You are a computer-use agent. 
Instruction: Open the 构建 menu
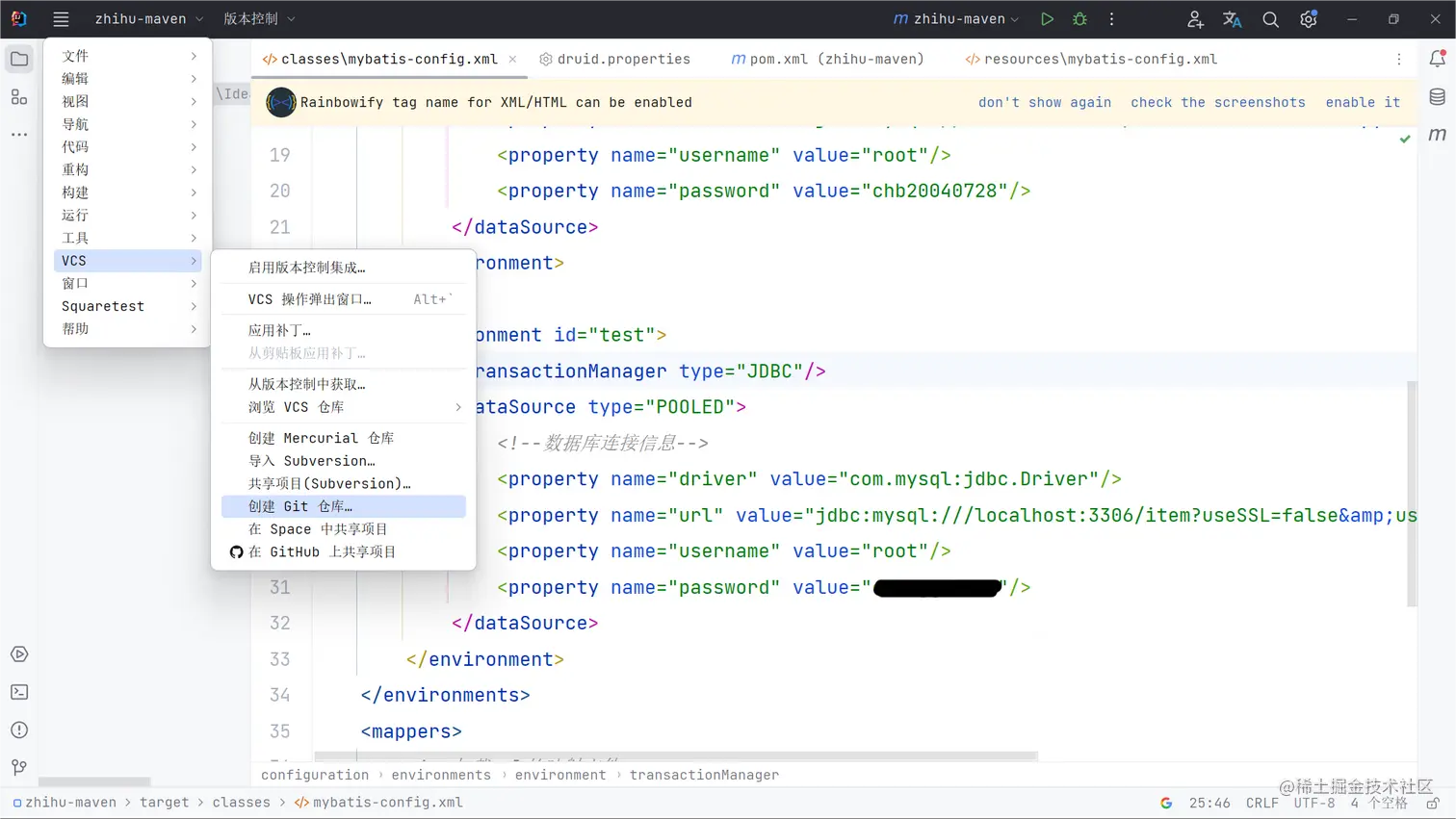pyautogui.click(x=127, y=192)
